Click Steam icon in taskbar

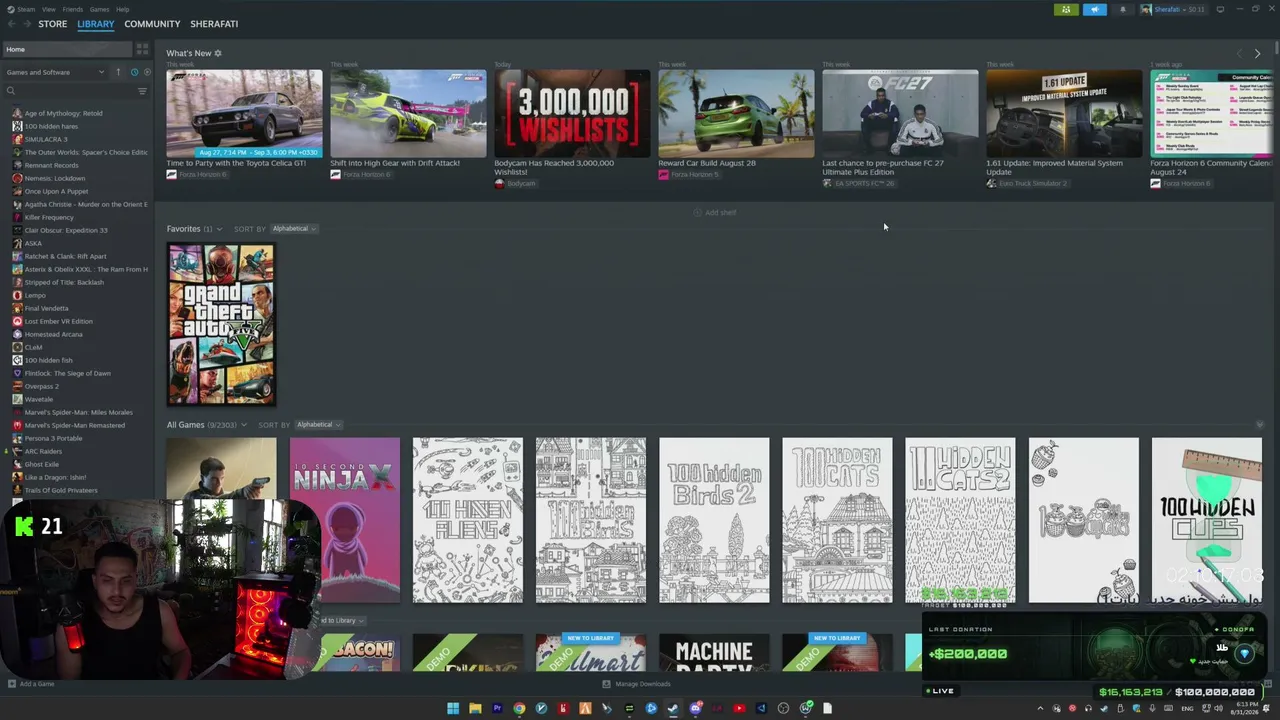(673, 708)
